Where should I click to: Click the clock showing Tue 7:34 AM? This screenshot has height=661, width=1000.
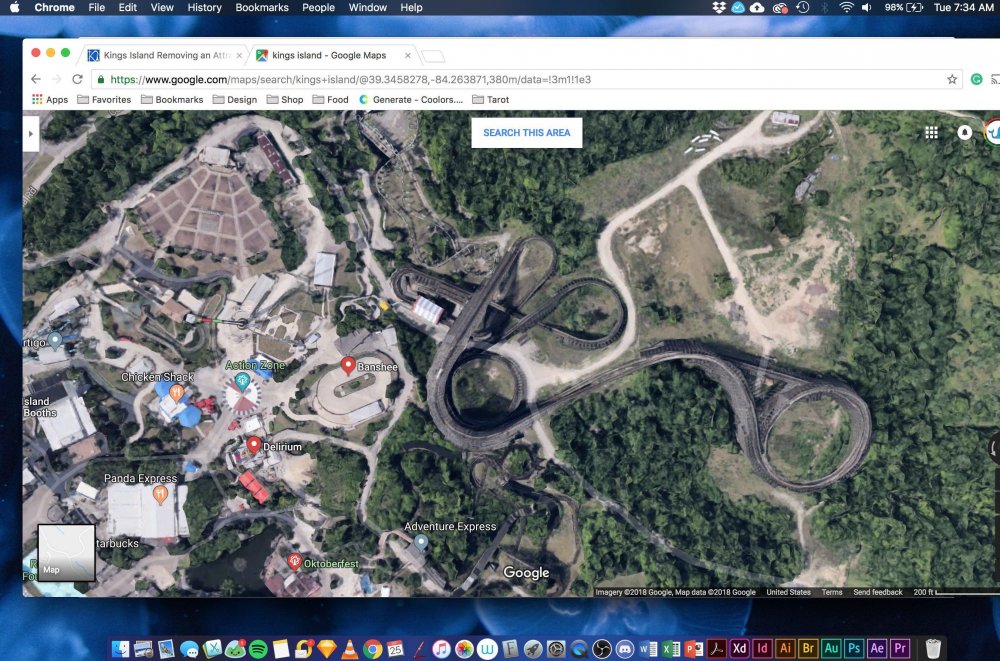point(963,8)
